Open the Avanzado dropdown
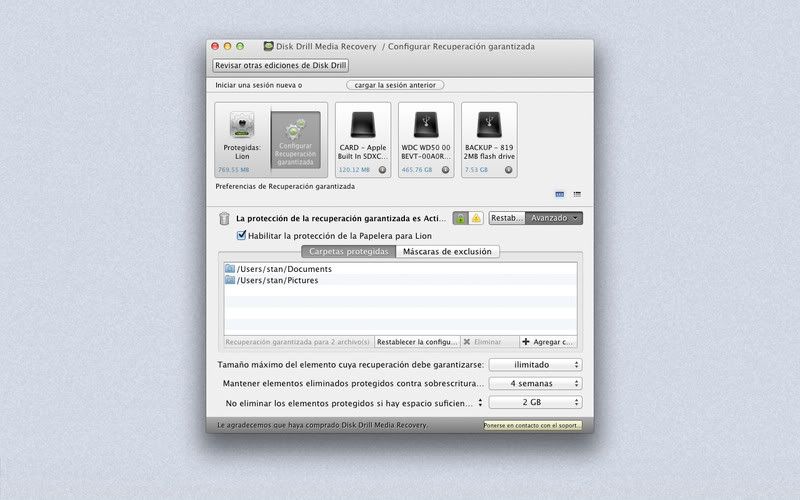Image resolution: width=800 pixels, height=500 pixels. (x=554, y=218)
